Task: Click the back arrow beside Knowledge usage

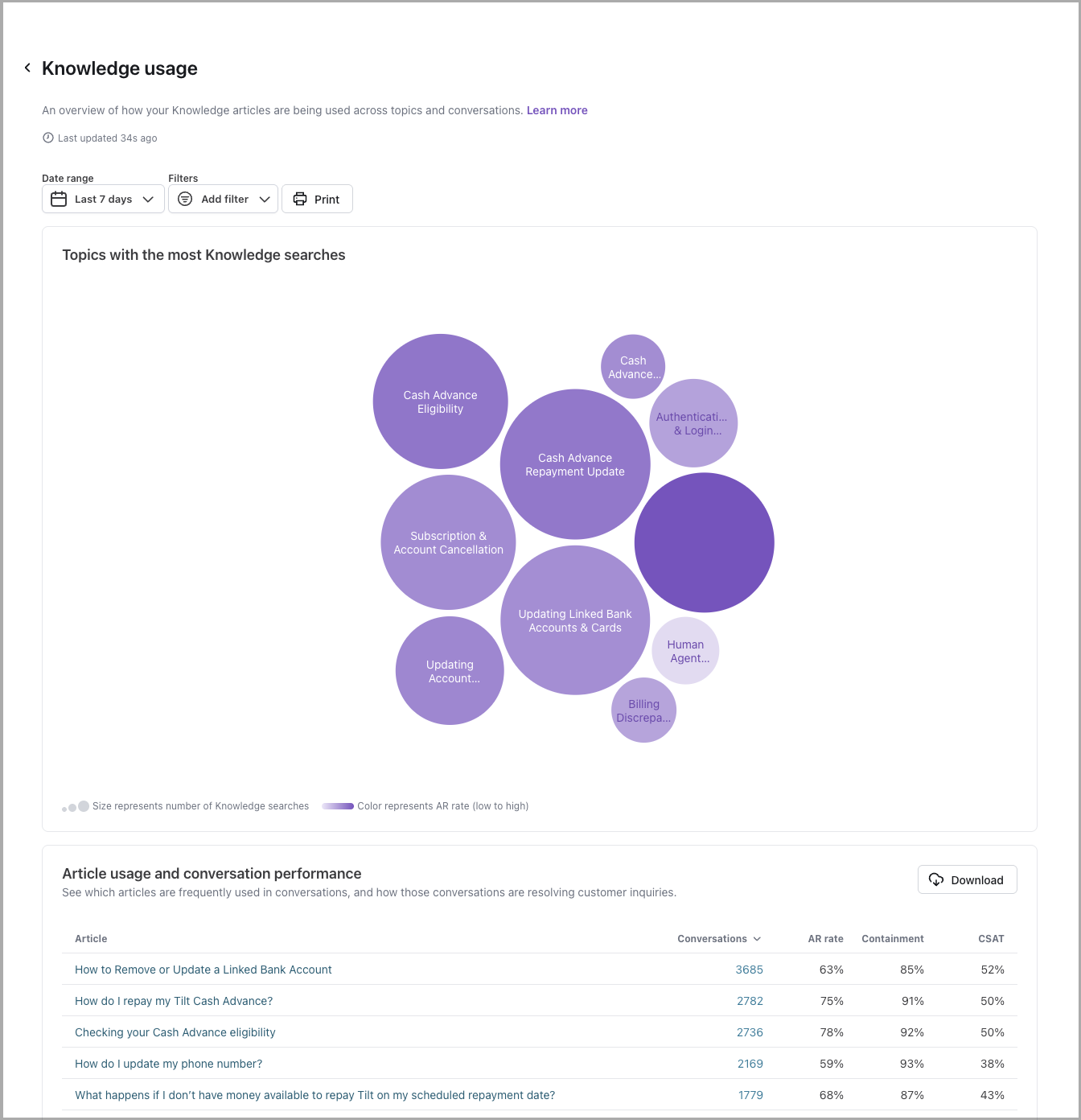Action: (27, 68)
